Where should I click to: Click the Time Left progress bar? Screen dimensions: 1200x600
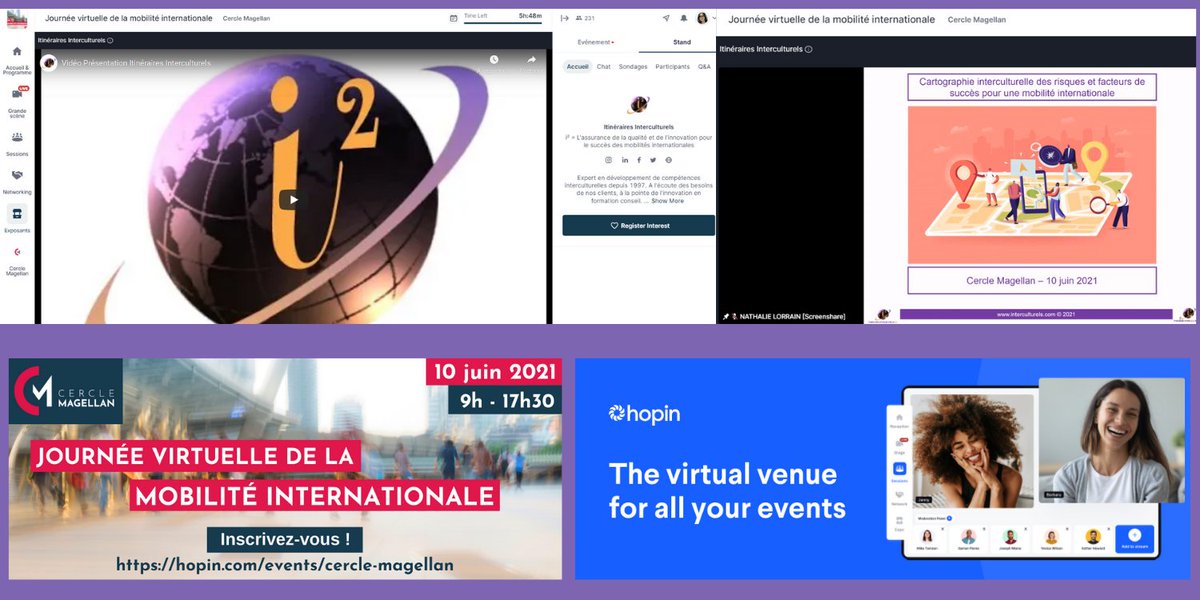504,22
